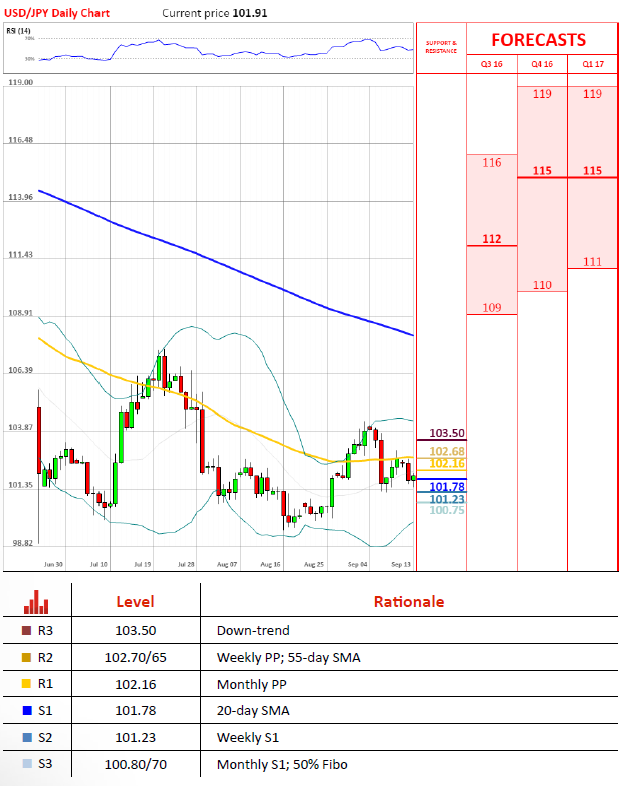Click the 102.68 level label beside chart

pyautogui.click(x=447, y=451)
